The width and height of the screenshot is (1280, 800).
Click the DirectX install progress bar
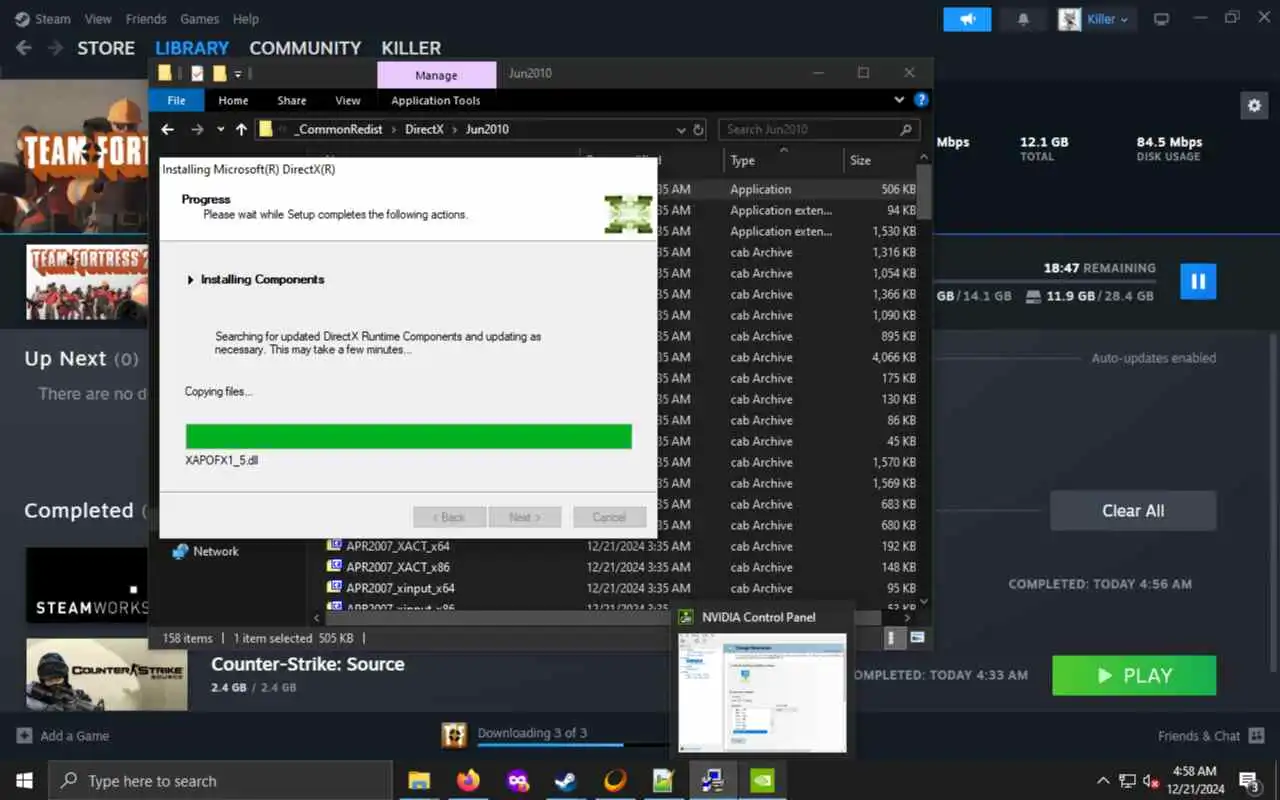[409, 436]
